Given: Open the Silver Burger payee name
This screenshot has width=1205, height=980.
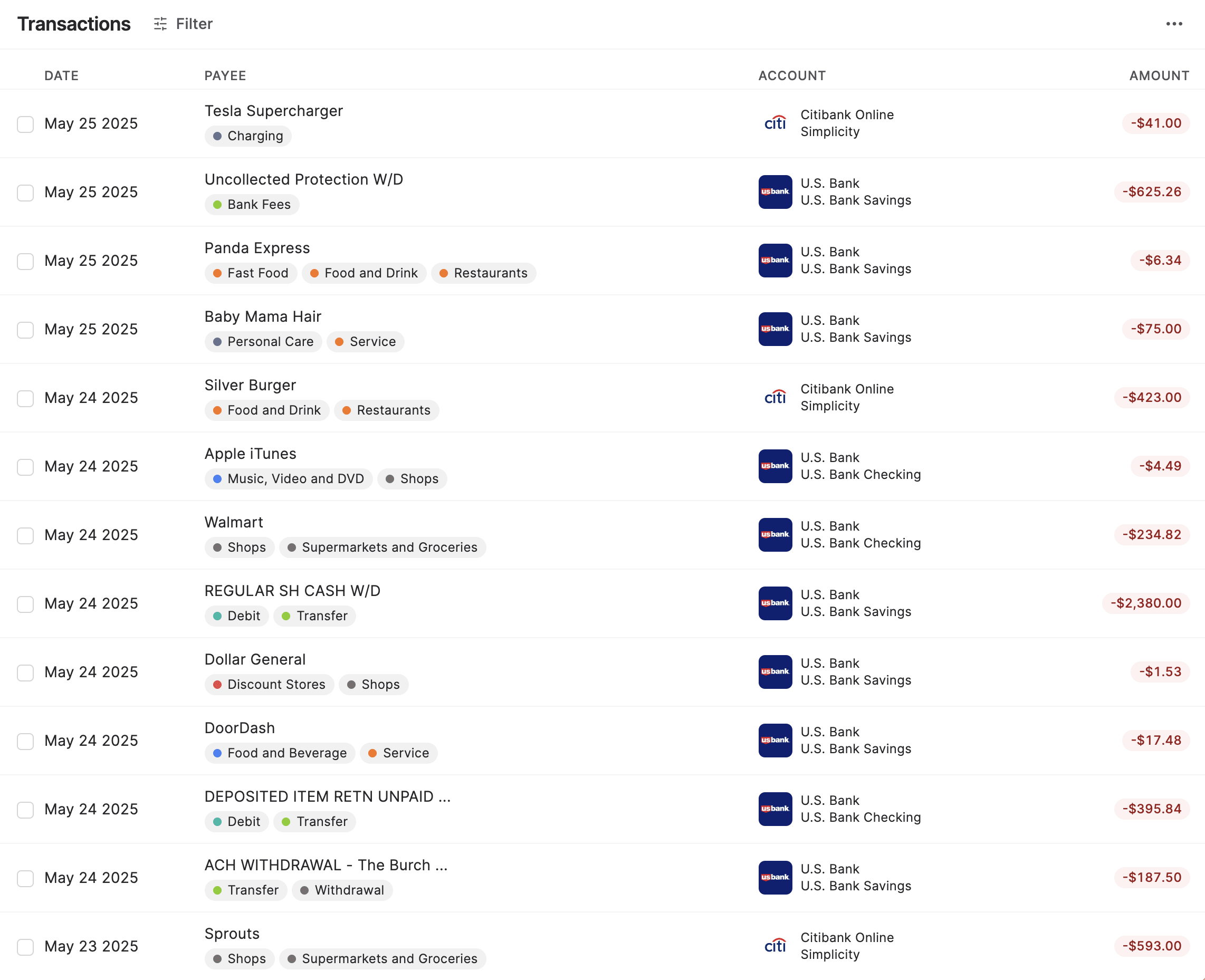Looking at the screenshot, I should pyautogui.click(x=250, y=385).
